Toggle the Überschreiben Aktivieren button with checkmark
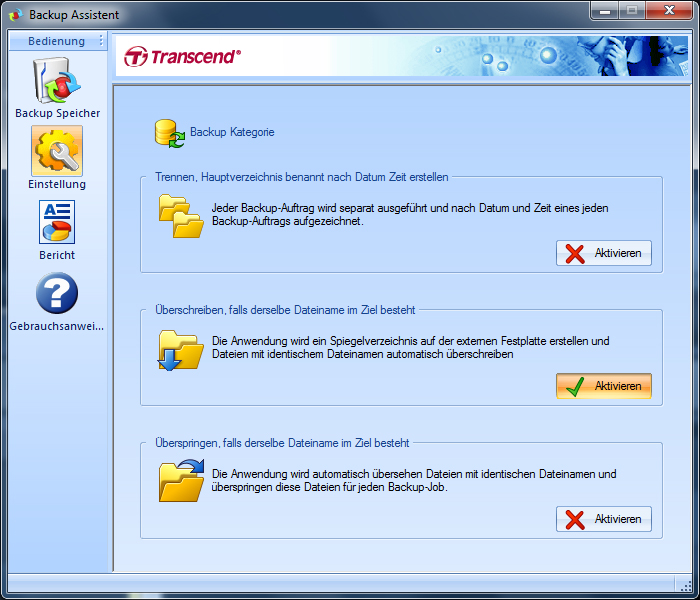Image resolution: width=700 pixels, height=600 pixels. (604, 386)
